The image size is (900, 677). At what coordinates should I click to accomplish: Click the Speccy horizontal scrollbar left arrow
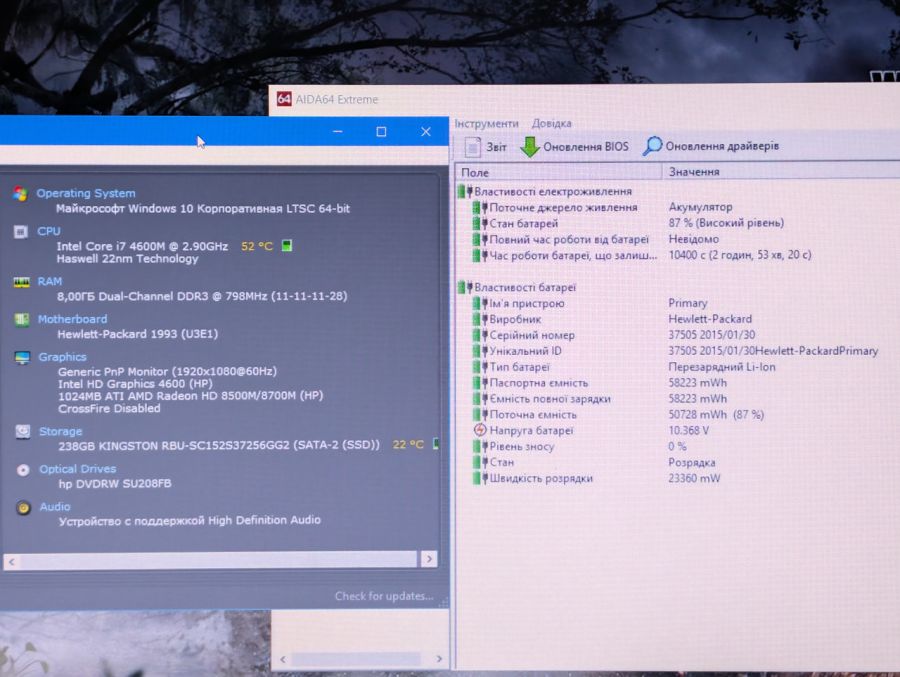click(x=12, y=562)
